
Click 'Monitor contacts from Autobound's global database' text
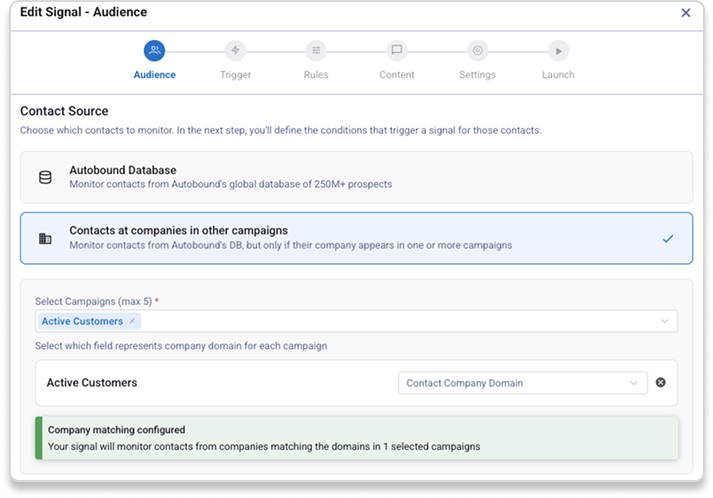[231, 184]
